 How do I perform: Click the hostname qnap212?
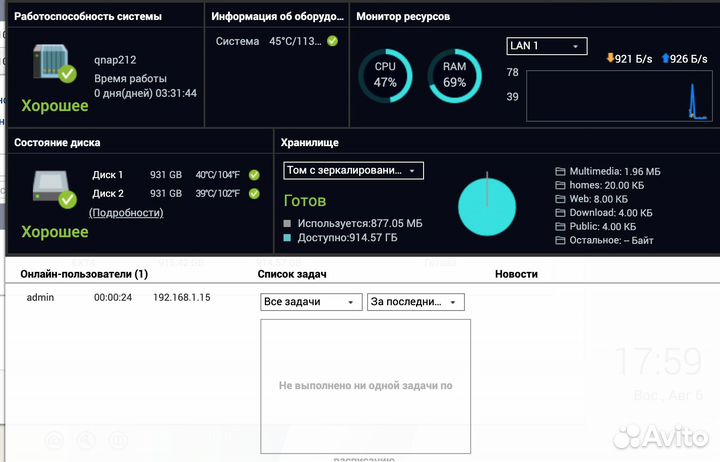tap(115, 60)
